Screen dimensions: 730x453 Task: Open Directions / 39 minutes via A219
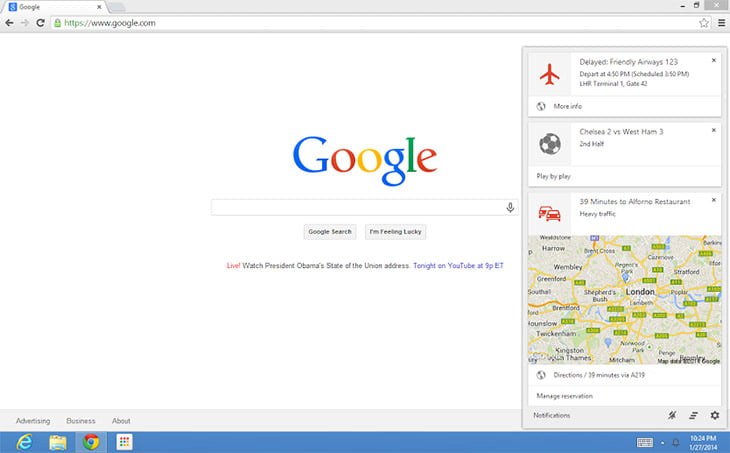click(599, 375)
